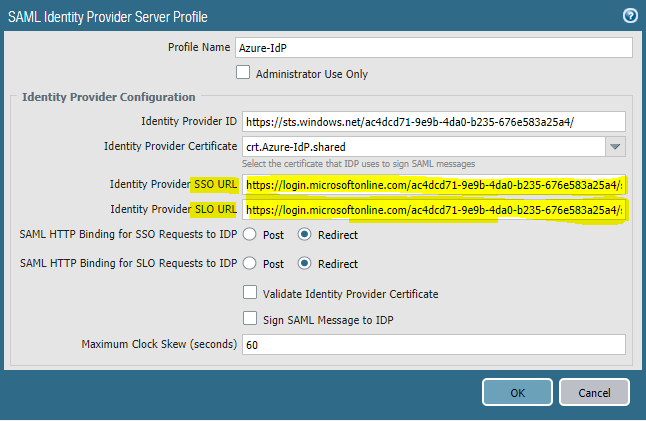Click the certificate hint text below the dropdown
This screenshot has width=646, height=421.
pyautogui.click(x=359, y=164)
